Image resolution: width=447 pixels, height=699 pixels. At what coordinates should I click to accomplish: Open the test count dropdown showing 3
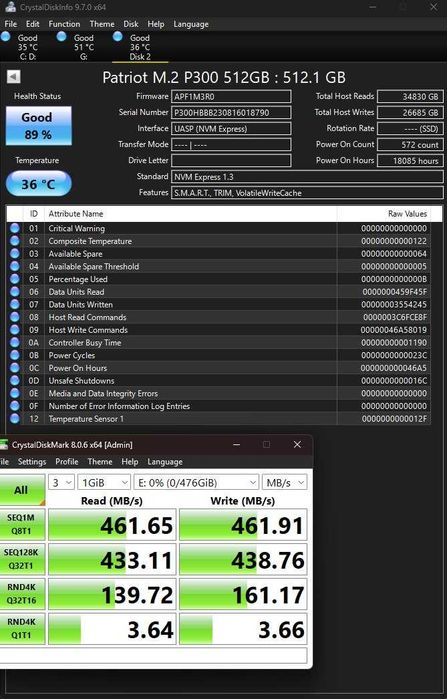(61, 482)
